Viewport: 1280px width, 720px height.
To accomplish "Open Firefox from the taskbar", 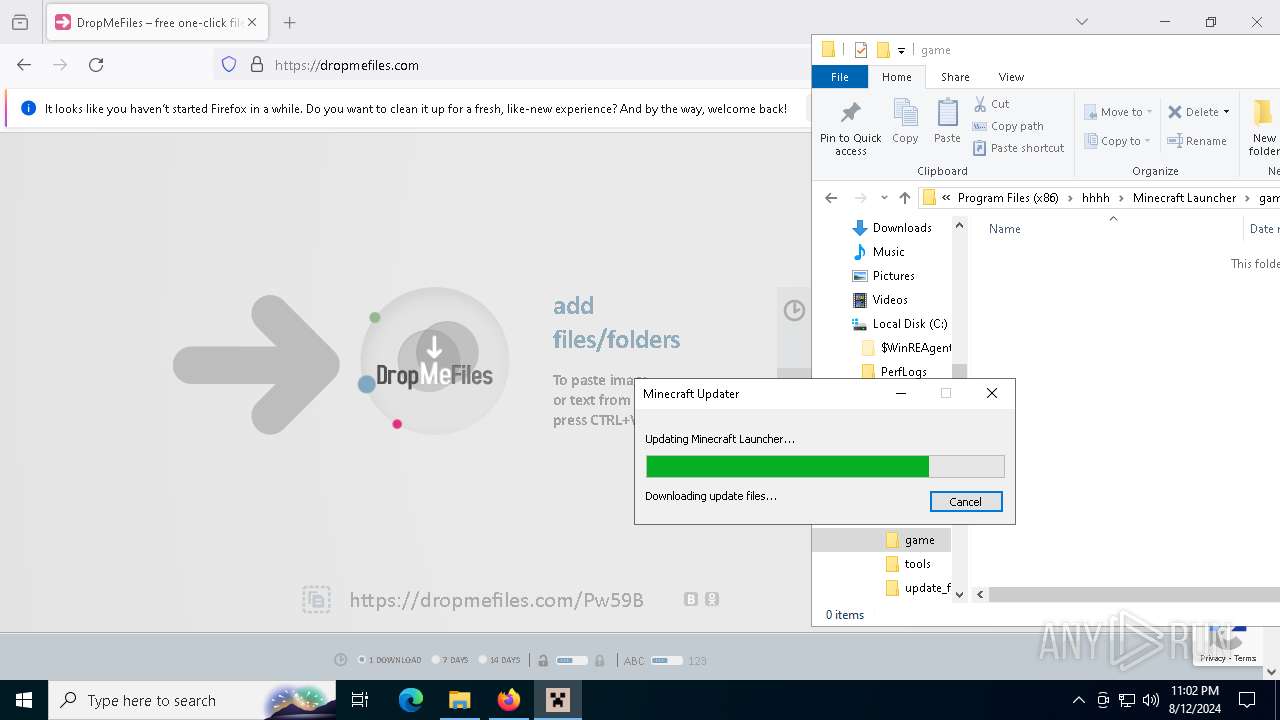I will [x=509, y=700].
